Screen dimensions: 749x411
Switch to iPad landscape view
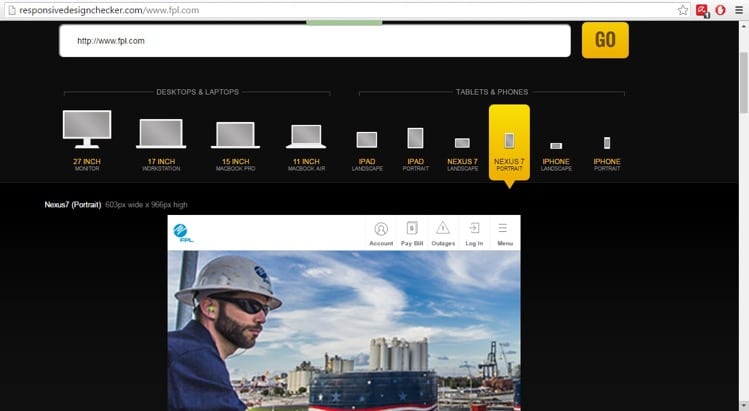(367, 141)
